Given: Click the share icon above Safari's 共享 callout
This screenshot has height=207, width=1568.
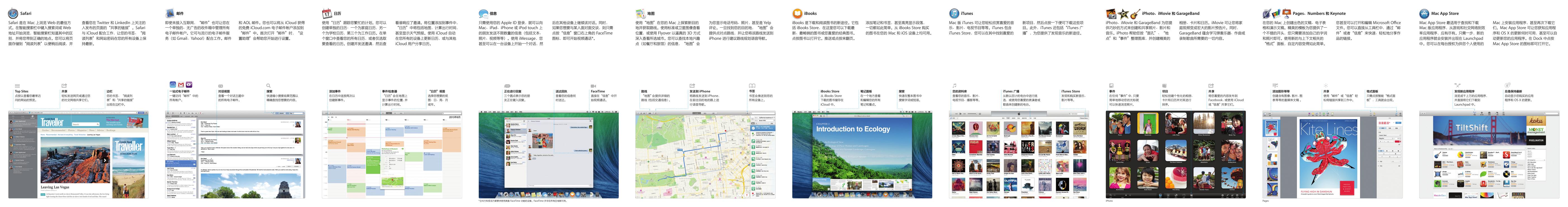Looking at the screenshot, I should pyautogui.click(x=64, y=85).
